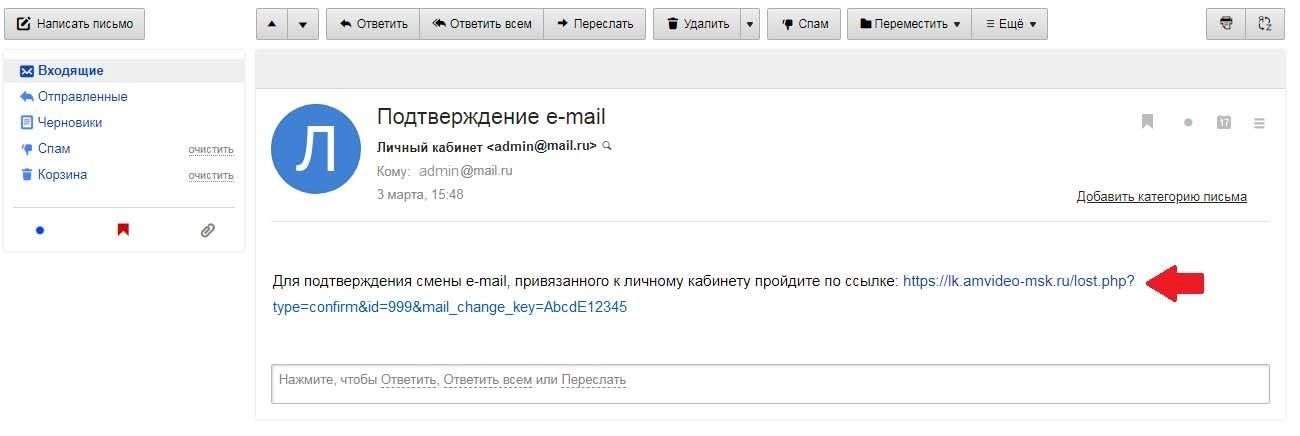The image size is (1300, 436).
Task: Click the Написать письмо button
Action: pos(75,24)
